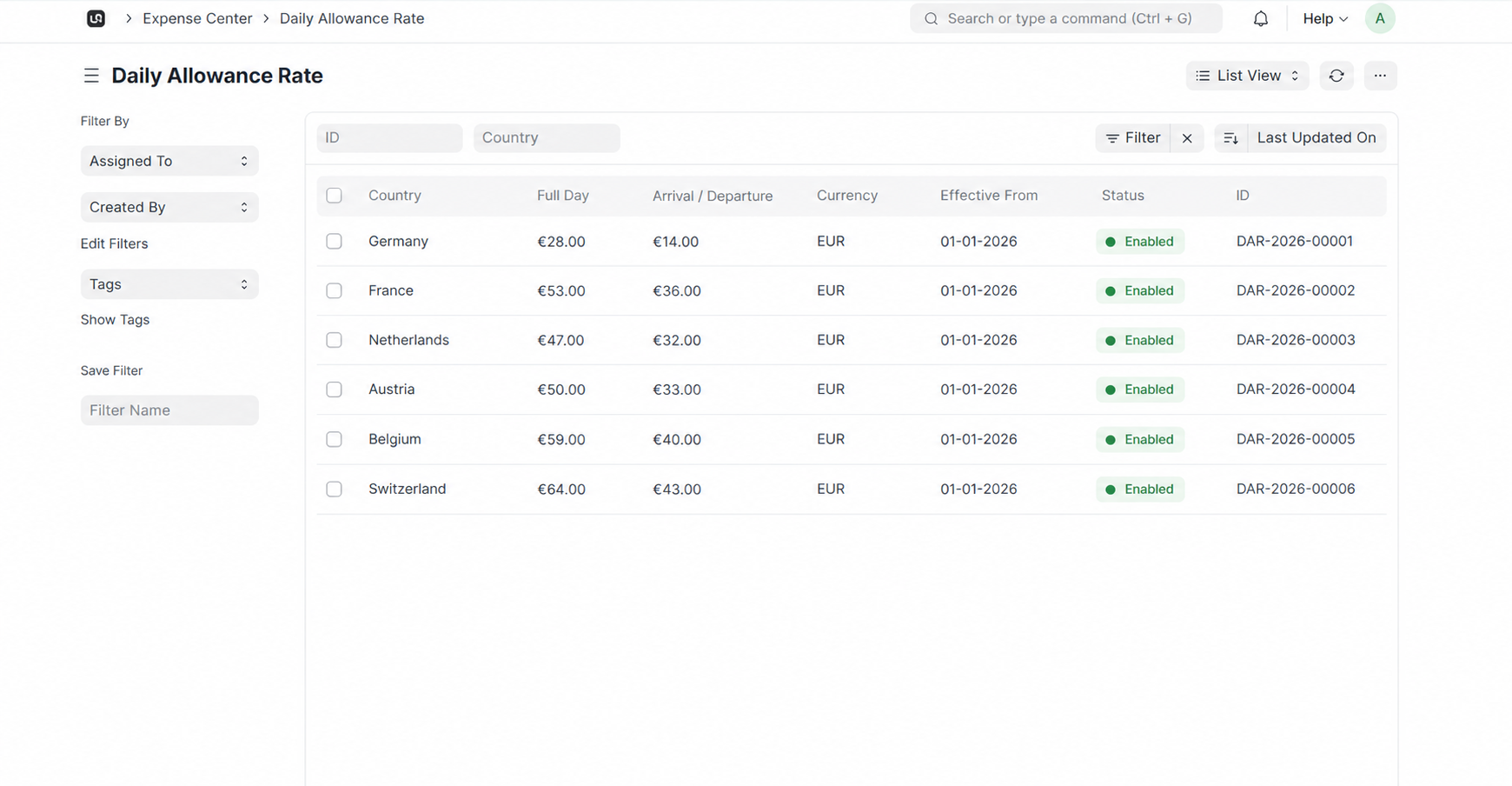Check the Austria row checkbox
The width and height of the screenshot is (1512, 786).
334,390
